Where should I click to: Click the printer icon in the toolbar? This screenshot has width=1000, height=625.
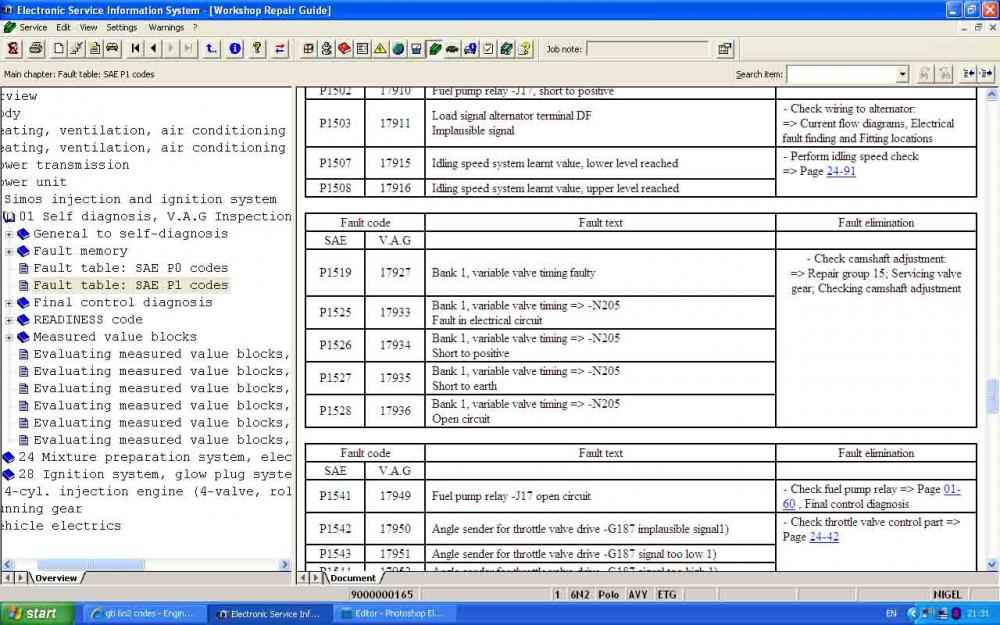(36, 48)
